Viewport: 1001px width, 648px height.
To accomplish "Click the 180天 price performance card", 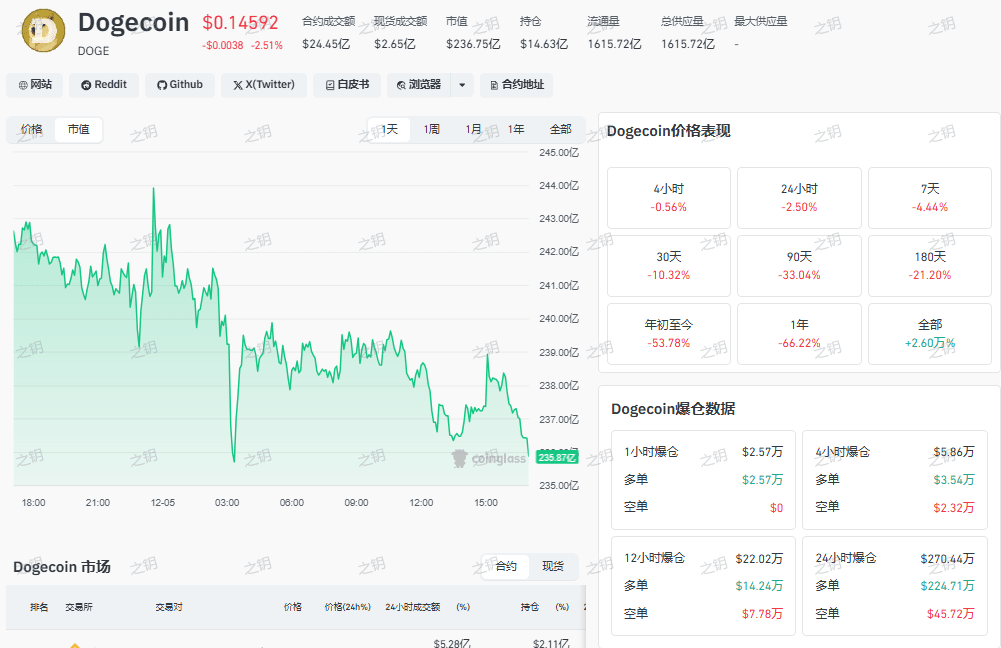I will click(x=930, y=266).
